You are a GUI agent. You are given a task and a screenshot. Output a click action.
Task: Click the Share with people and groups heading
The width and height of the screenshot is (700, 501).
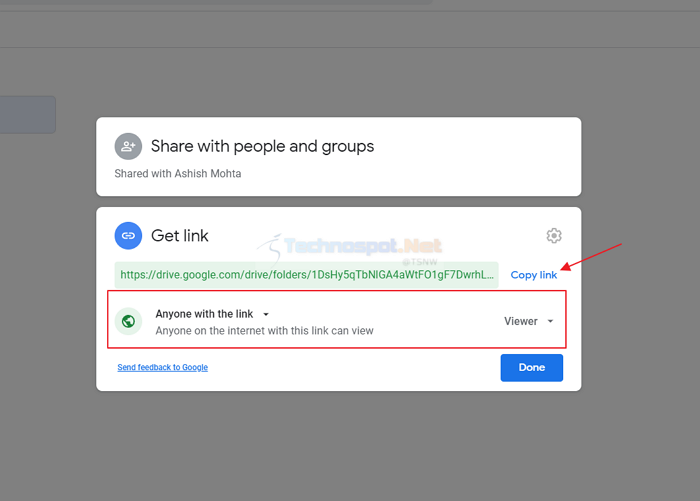262,146
